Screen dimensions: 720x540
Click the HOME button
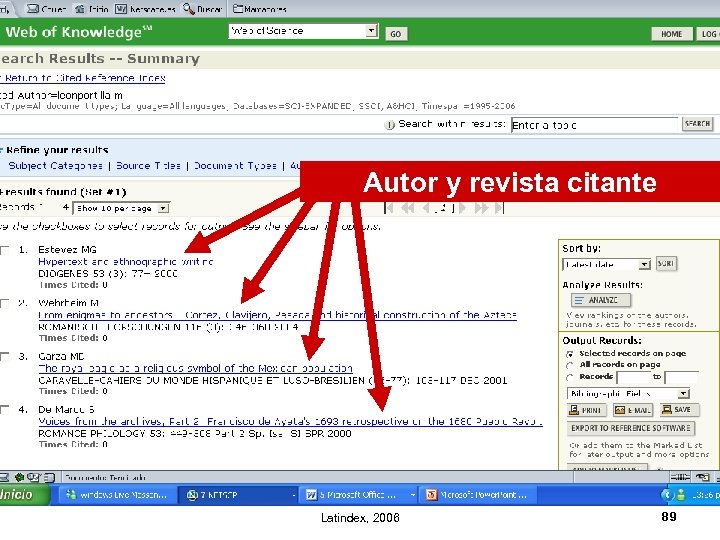[671, 34]
